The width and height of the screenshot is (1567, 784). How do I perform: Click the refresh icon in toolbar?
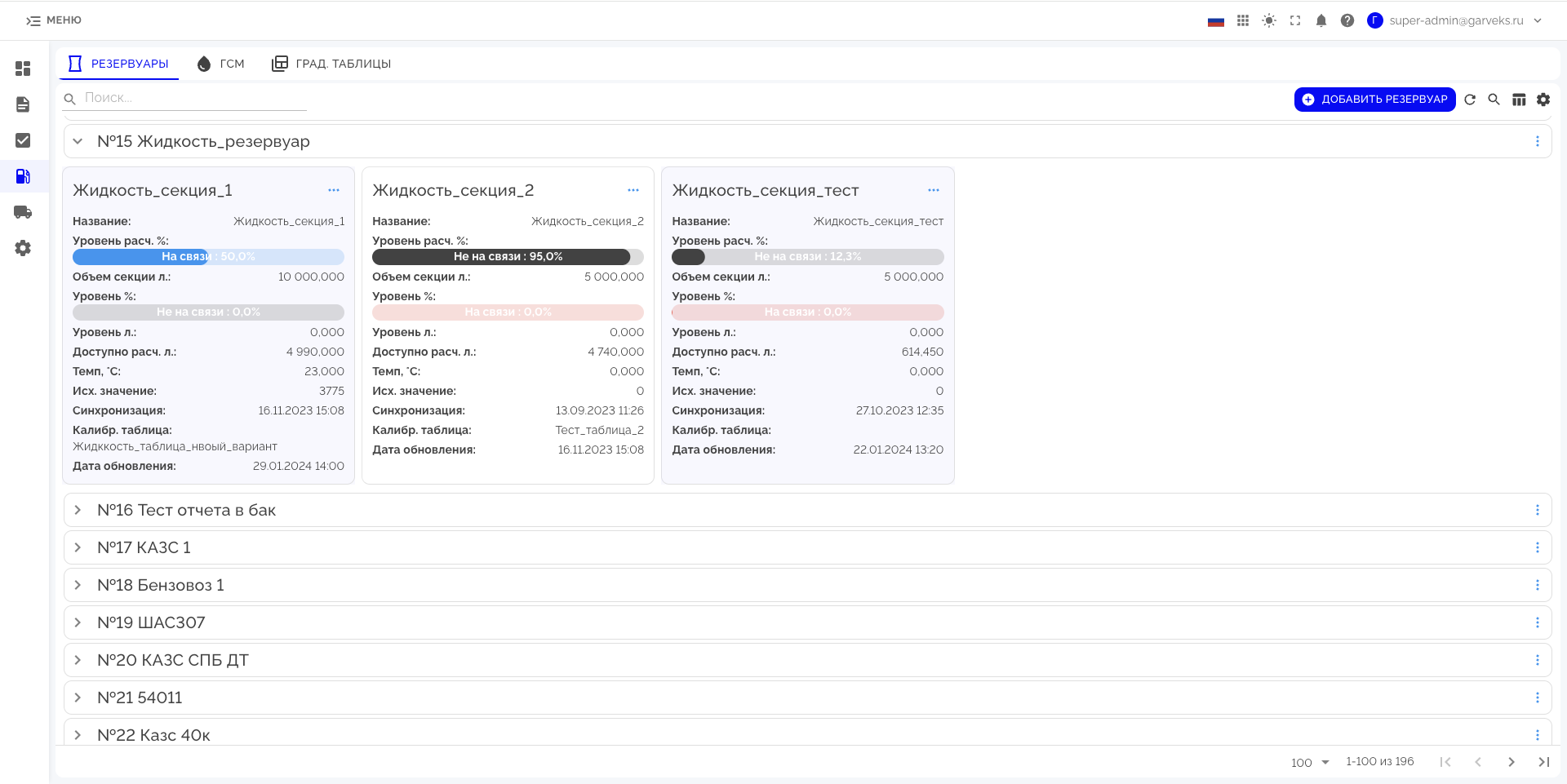tap(1470, 100)
